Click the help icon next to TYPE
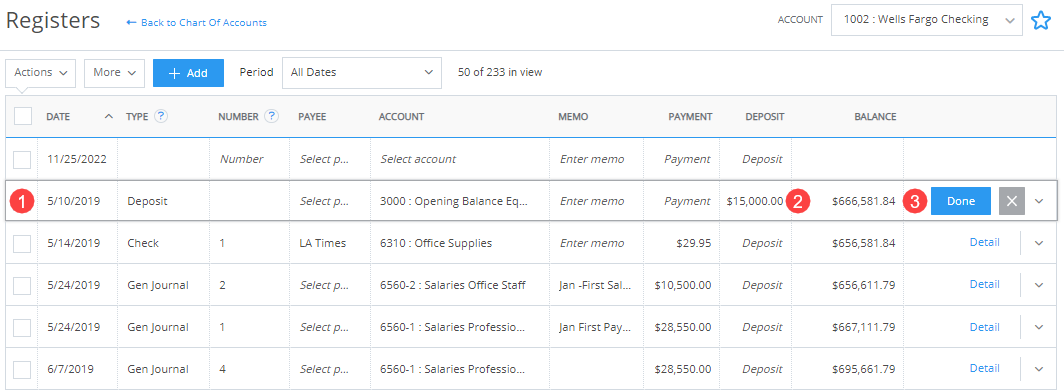The width and height of the screenshot is (1064, 390). point(161,116)
